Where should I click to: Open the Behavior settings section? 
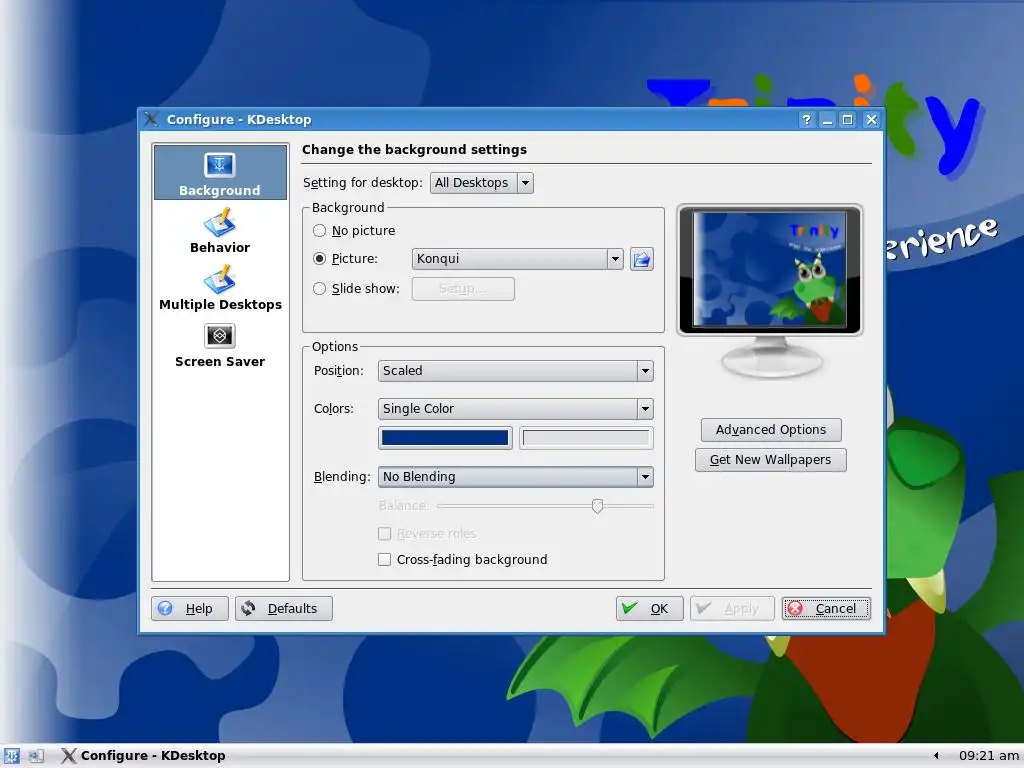(x=220, y=231)
